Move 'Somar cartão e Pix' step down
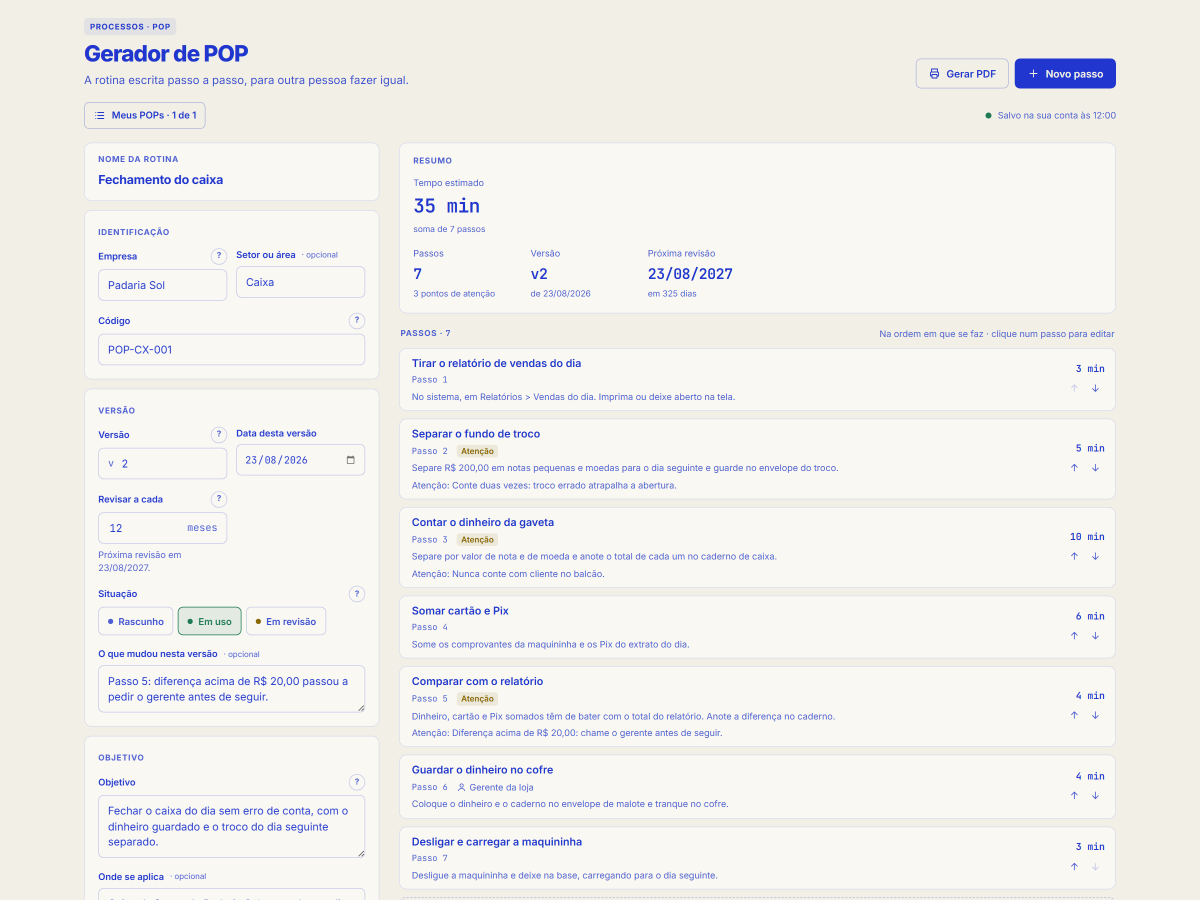Viewport: 1200px width, 900px height. [1095, 635]
